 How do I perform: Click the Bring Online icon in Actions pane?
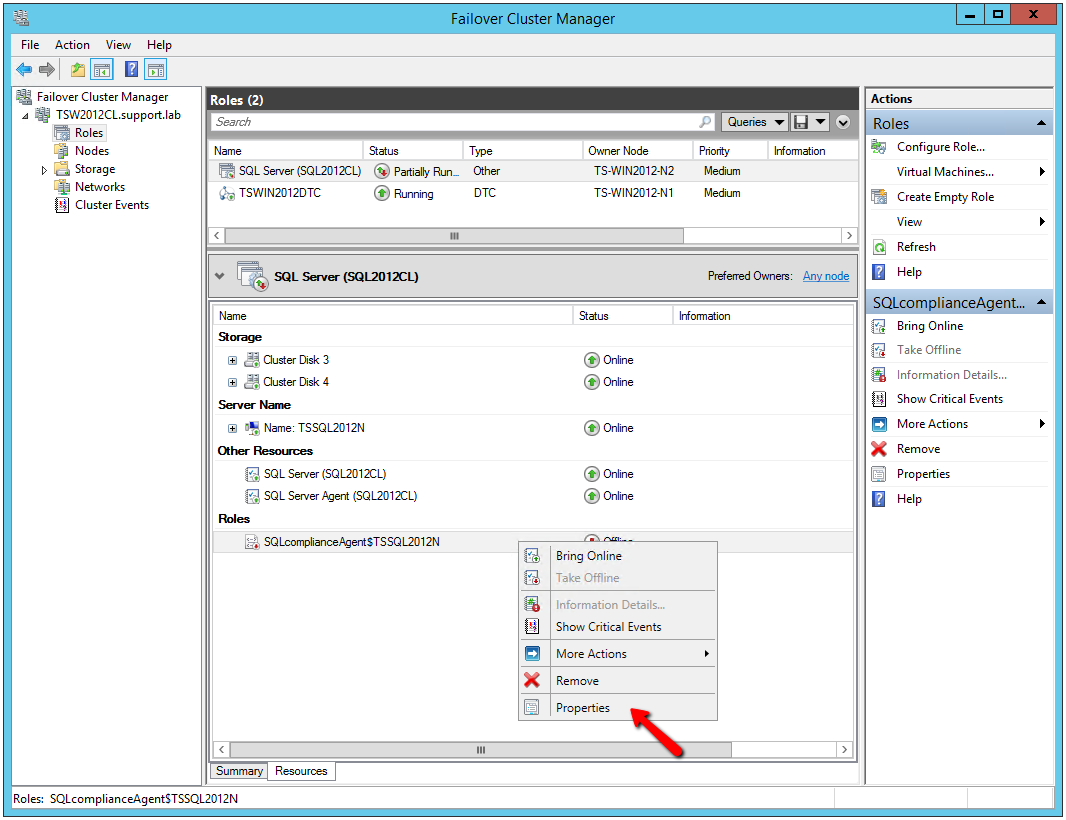coord(879,326)
